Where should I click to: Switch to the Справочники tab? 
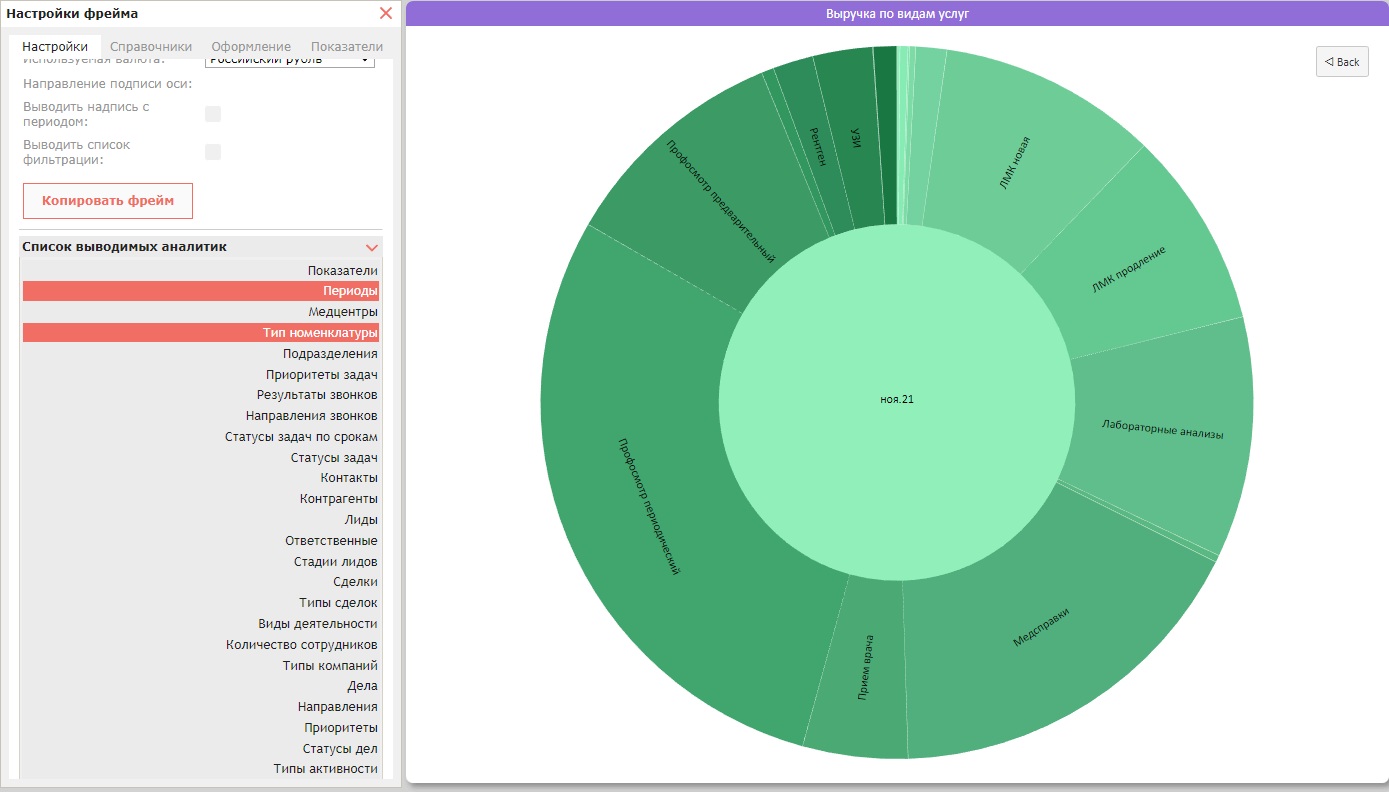(151, 47)
